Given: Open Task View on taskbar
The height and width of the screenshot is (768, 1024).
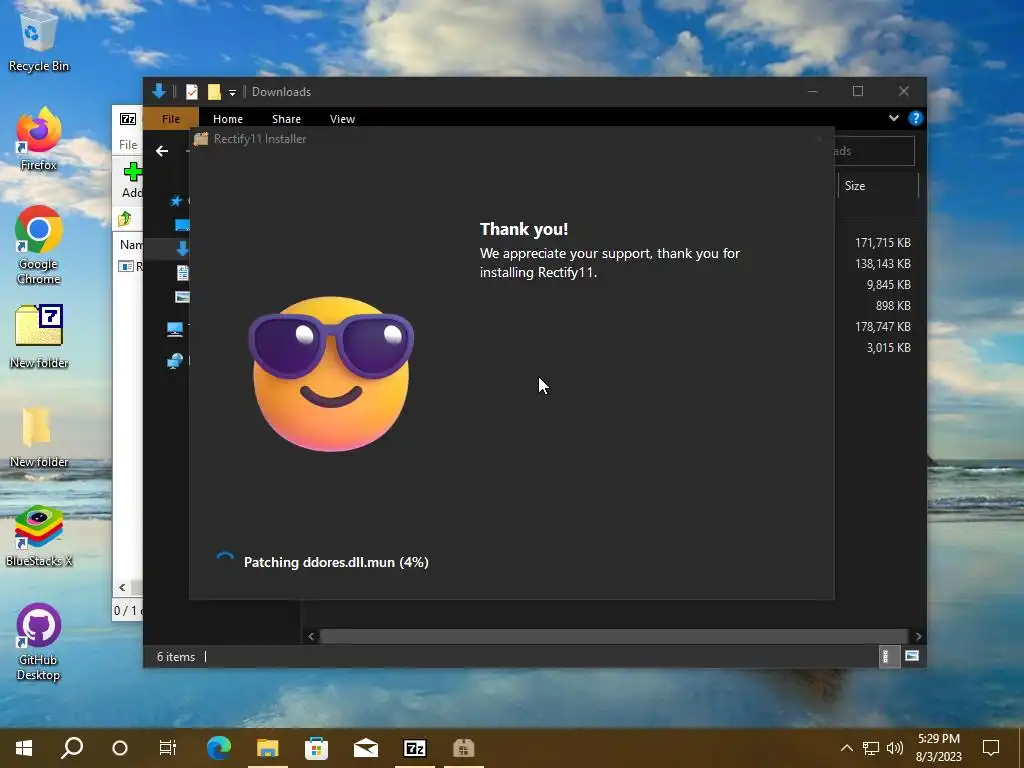Looking at the screenshot, I should pyautogui.click(x=167, y=748).
